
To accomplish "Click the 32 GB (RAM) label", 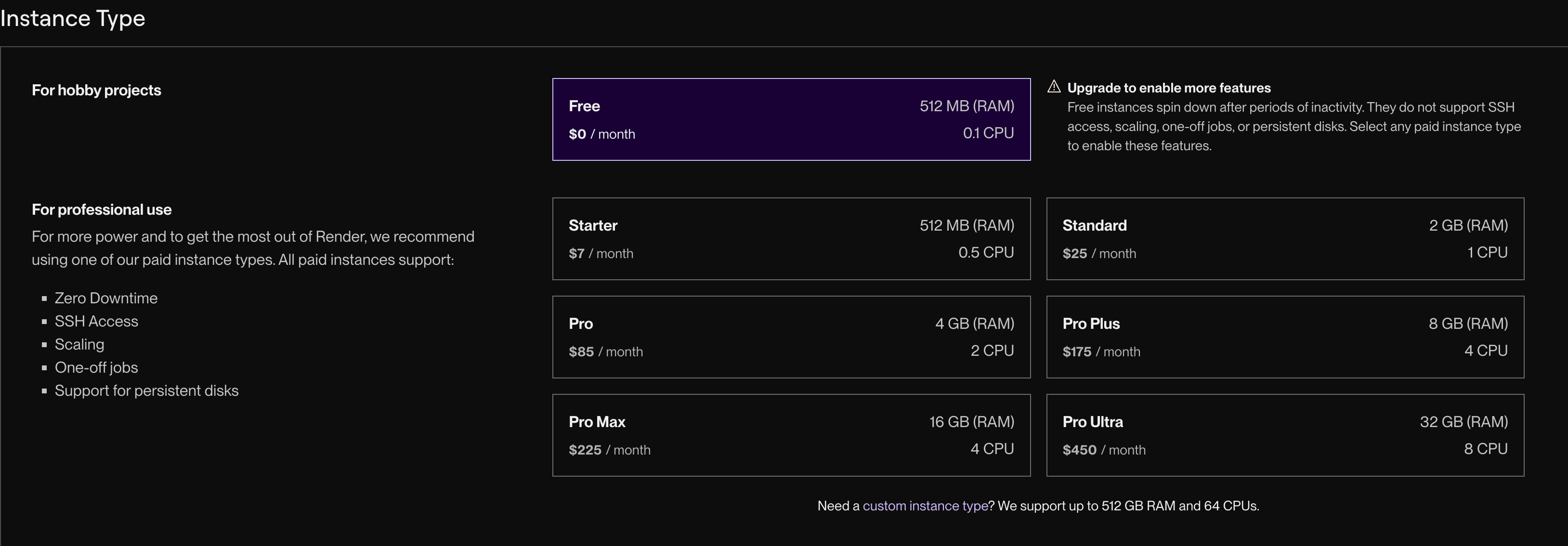I will coord(1463,422).
